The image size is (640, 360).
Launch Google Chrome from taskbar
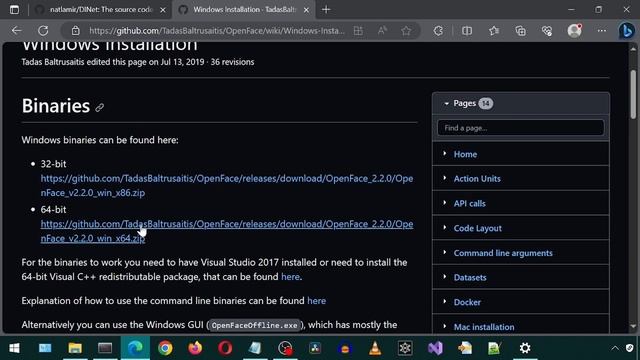click(x=165, y=348)
